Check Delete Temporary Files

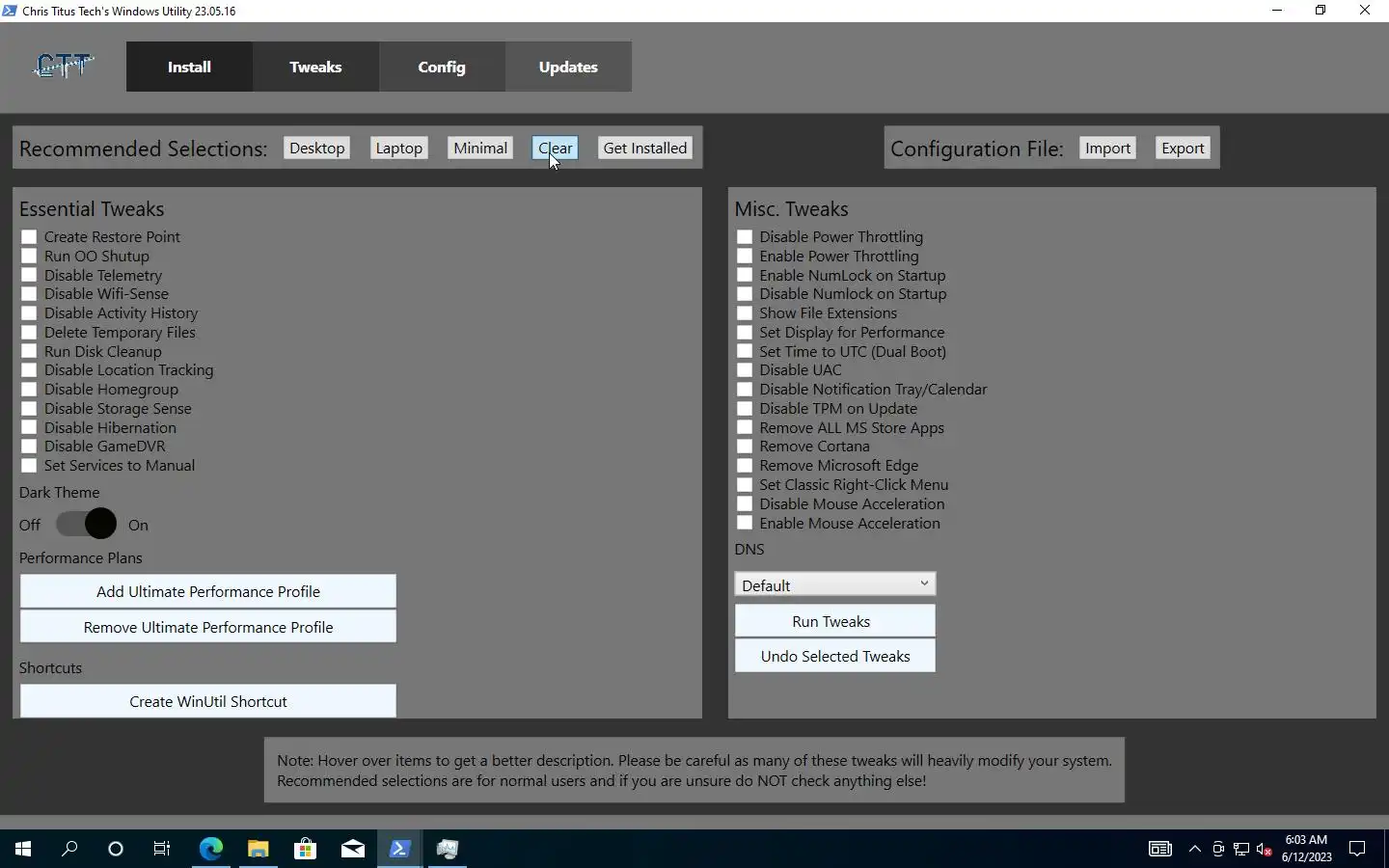[29, 332]
